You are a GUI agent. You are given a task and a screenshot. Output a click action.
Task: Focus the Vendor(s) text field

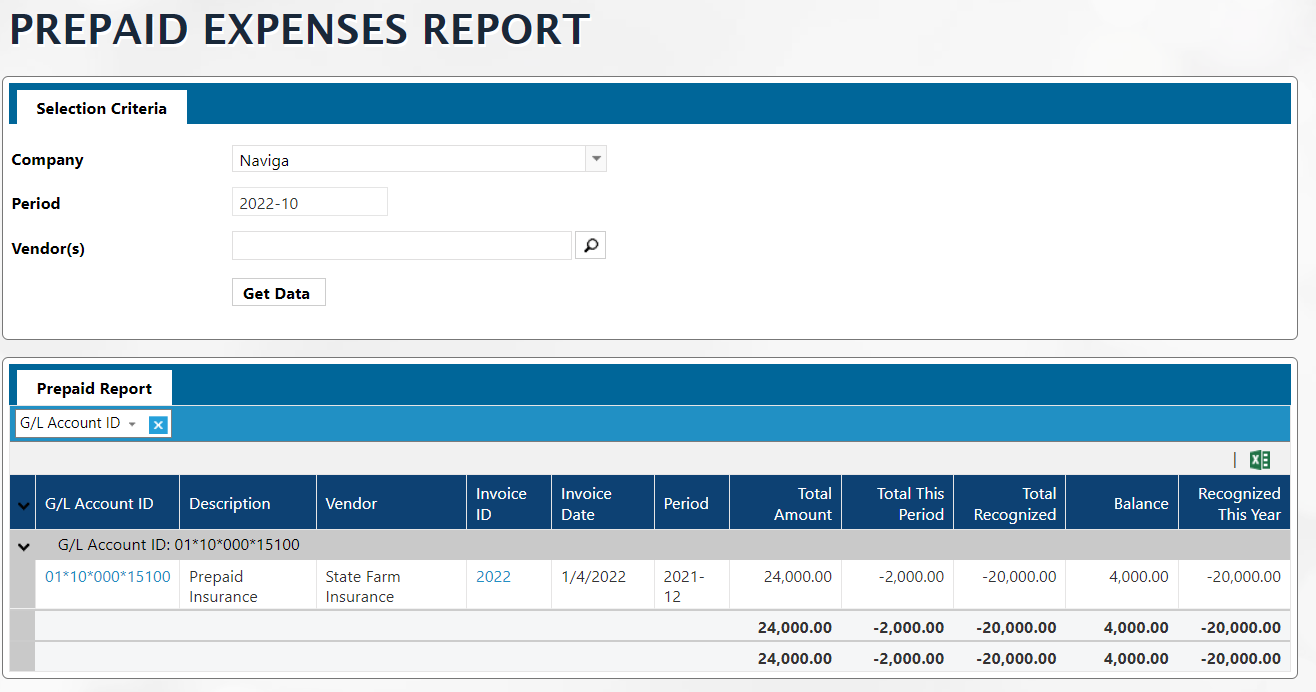401,245
